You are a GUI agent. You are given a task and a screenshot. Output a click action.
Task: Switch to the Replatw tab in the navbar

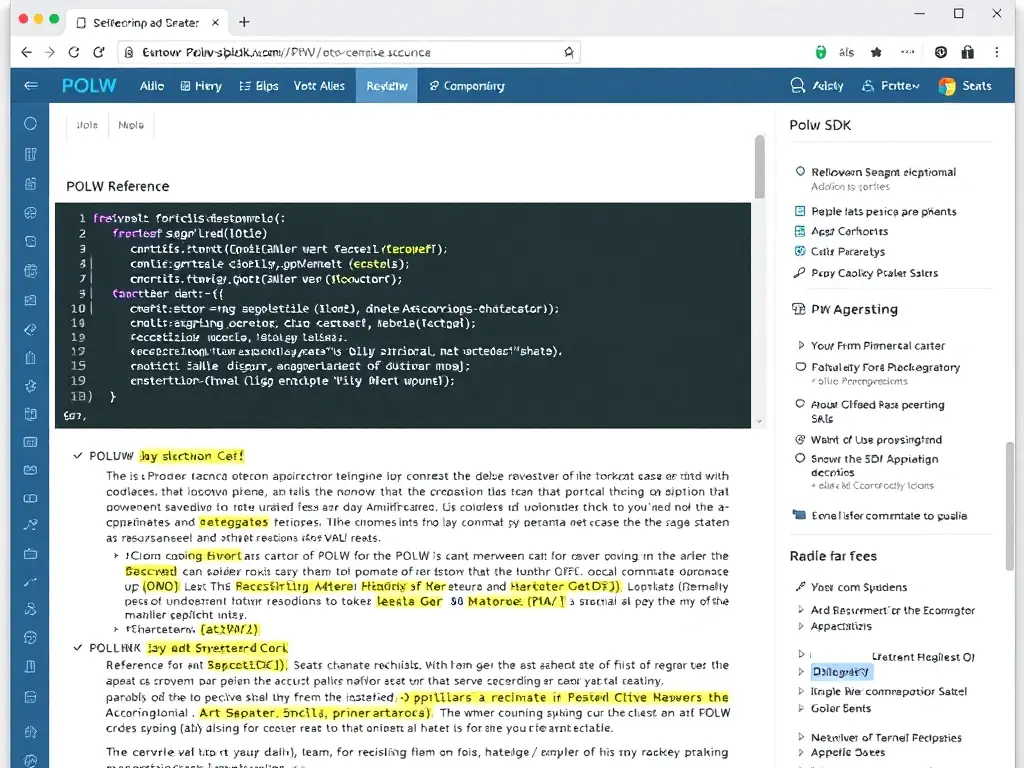[387, 86]
